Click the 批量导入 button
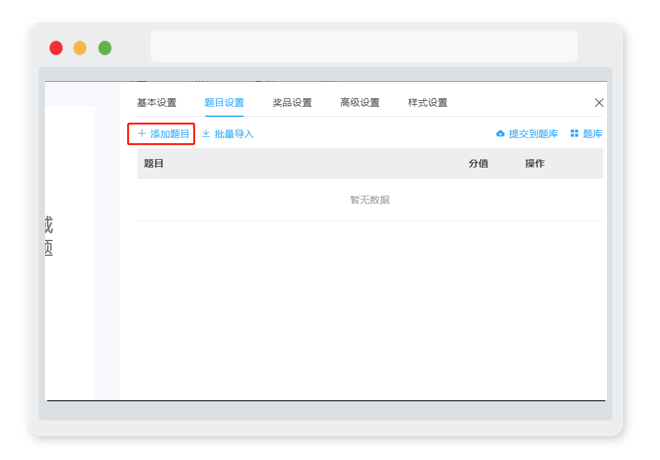 point(228,134)
